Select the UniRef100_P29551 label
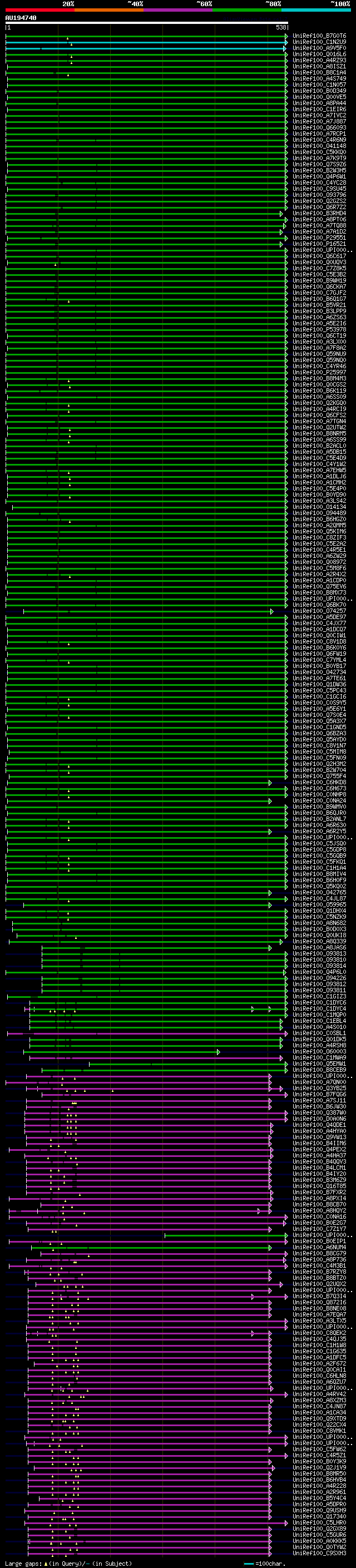Viewport: 356px width, 1568px height. coord(319,238)
